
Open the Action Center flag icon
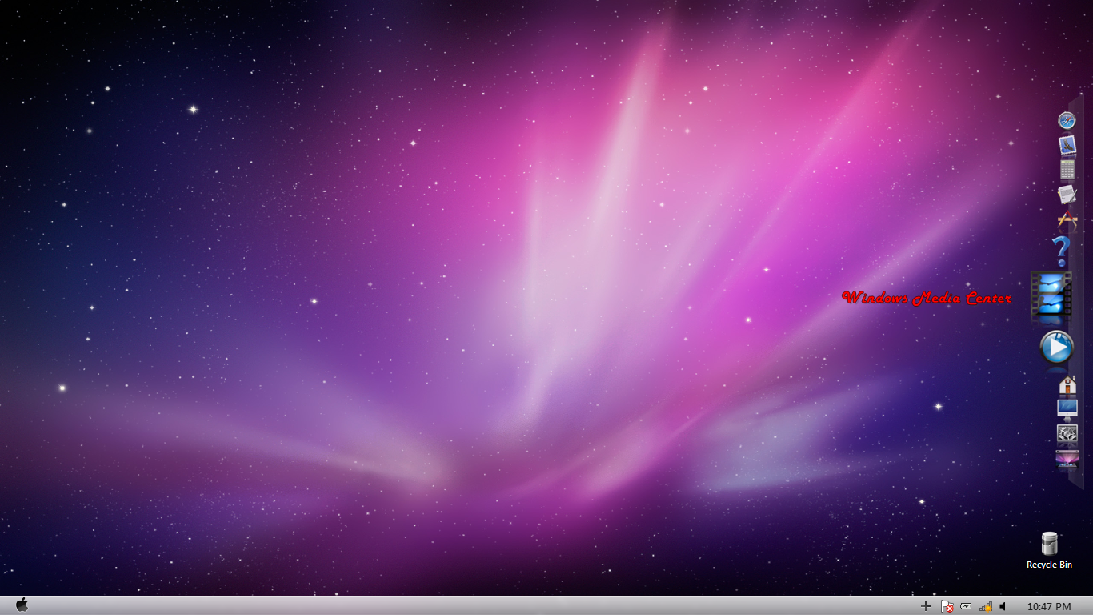[x=947, y=607]
